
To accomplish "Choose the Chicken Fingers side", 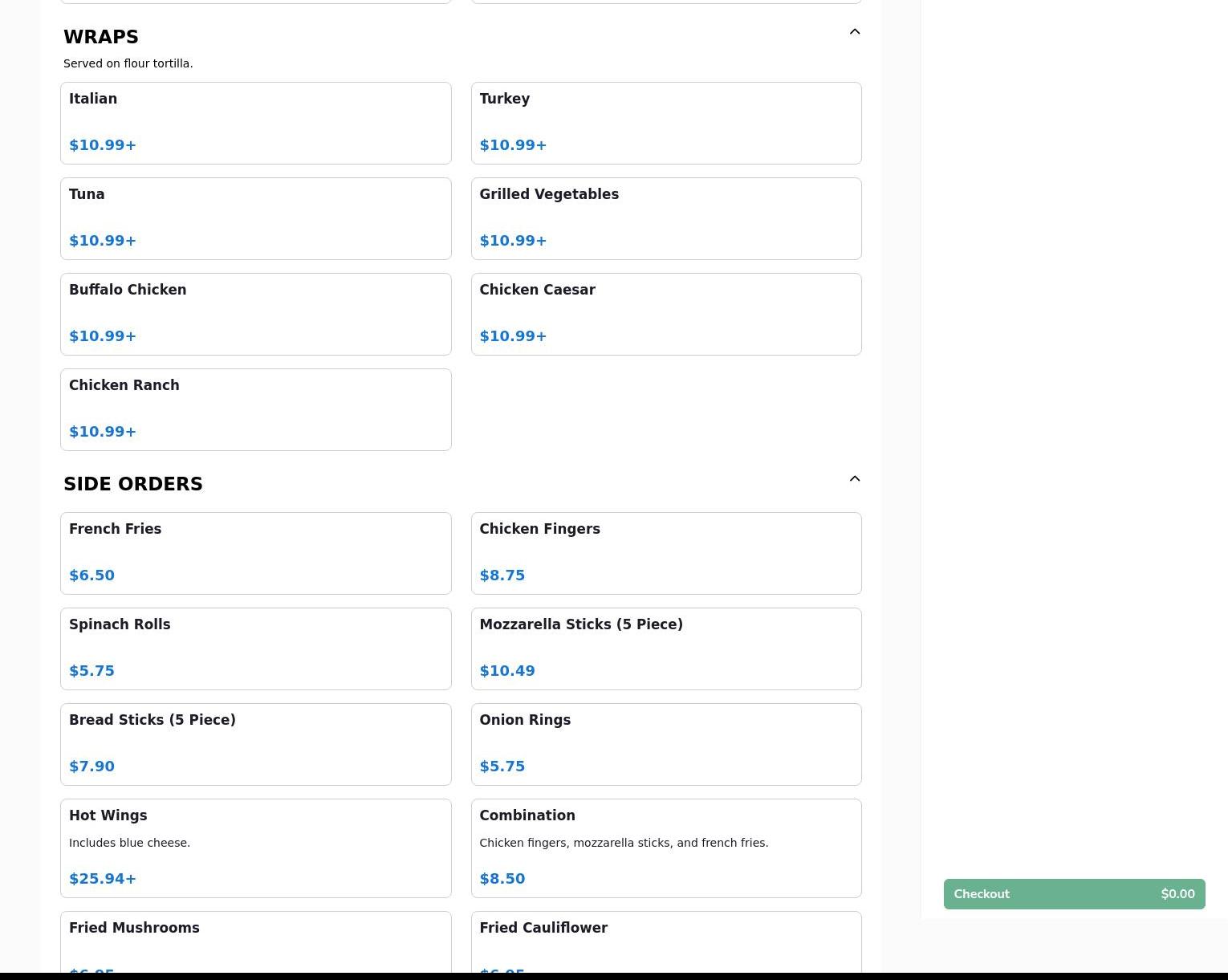I will 665,553.
